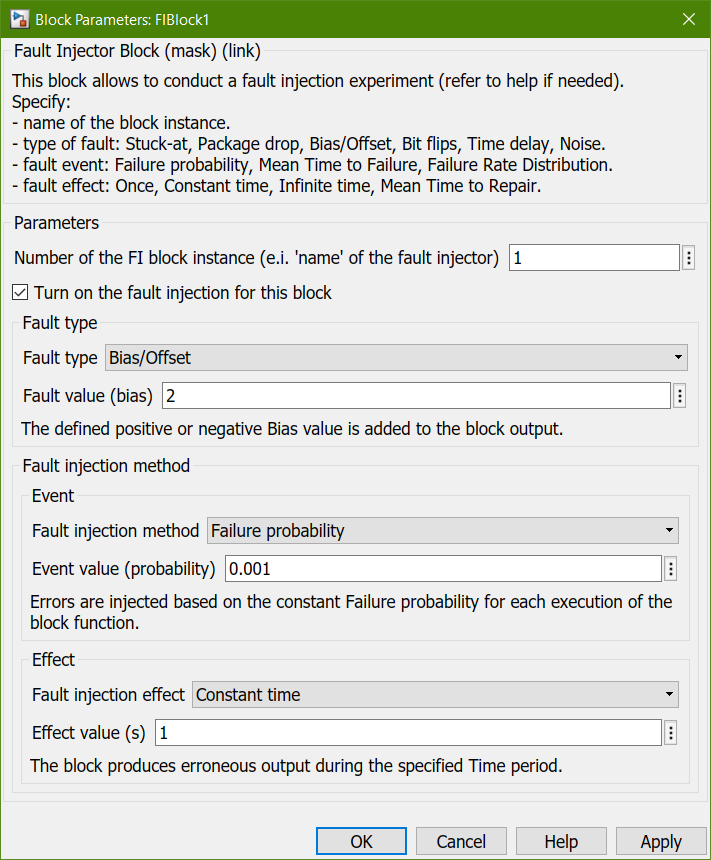Screen dimensions: 711x860
Task: Select the Effect value (s) input field
Action: (x=407, y=733)
